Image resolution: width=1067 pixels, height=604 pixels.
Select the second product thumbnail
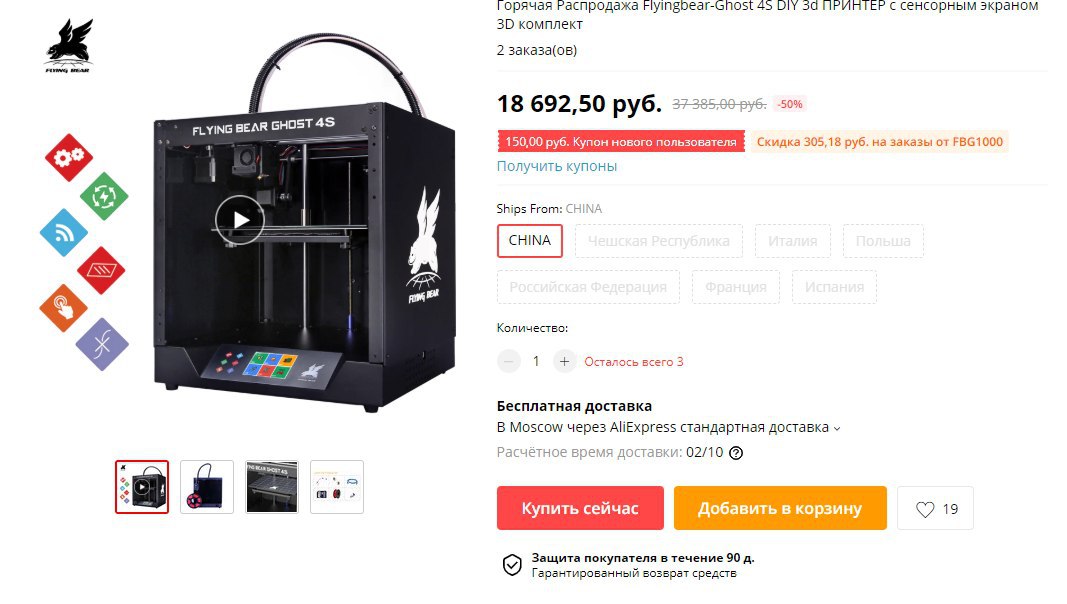tap(207, 487)
